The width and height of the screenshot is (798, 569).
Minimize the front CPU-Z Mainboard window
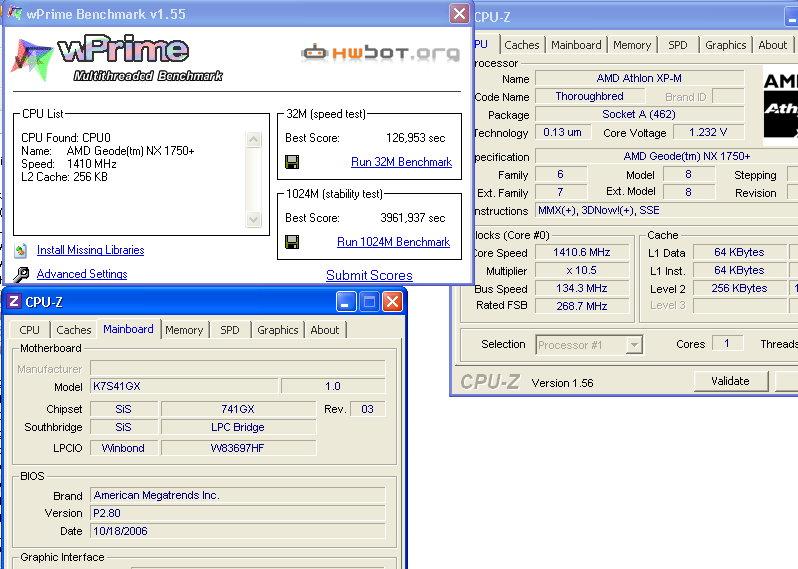click(x=346, y=302)
